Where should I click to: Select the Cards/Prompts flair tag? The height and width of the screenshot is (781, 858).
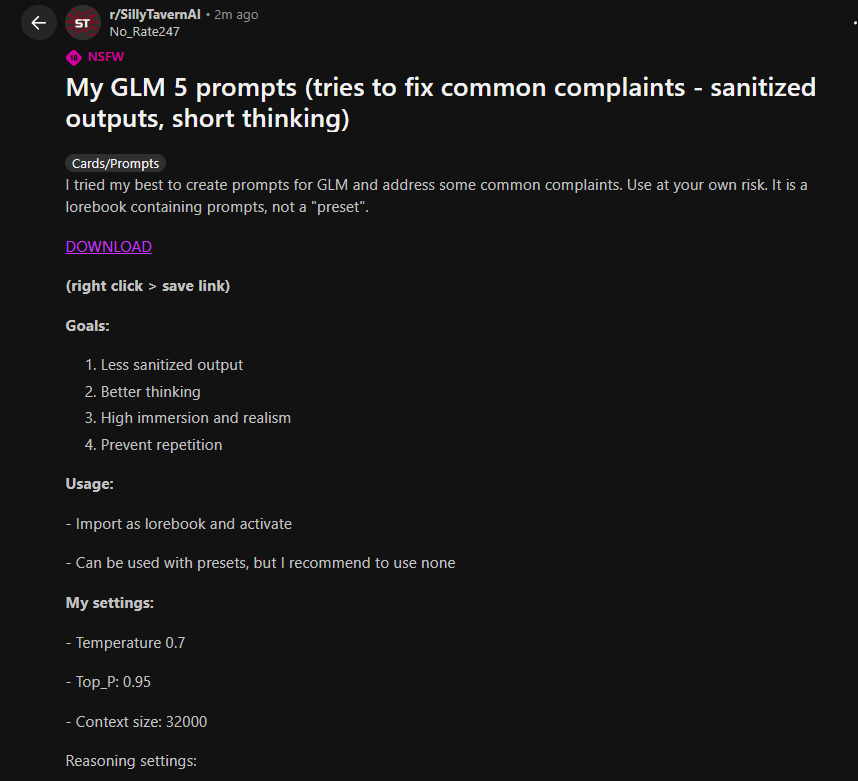[x=115, y=163]
